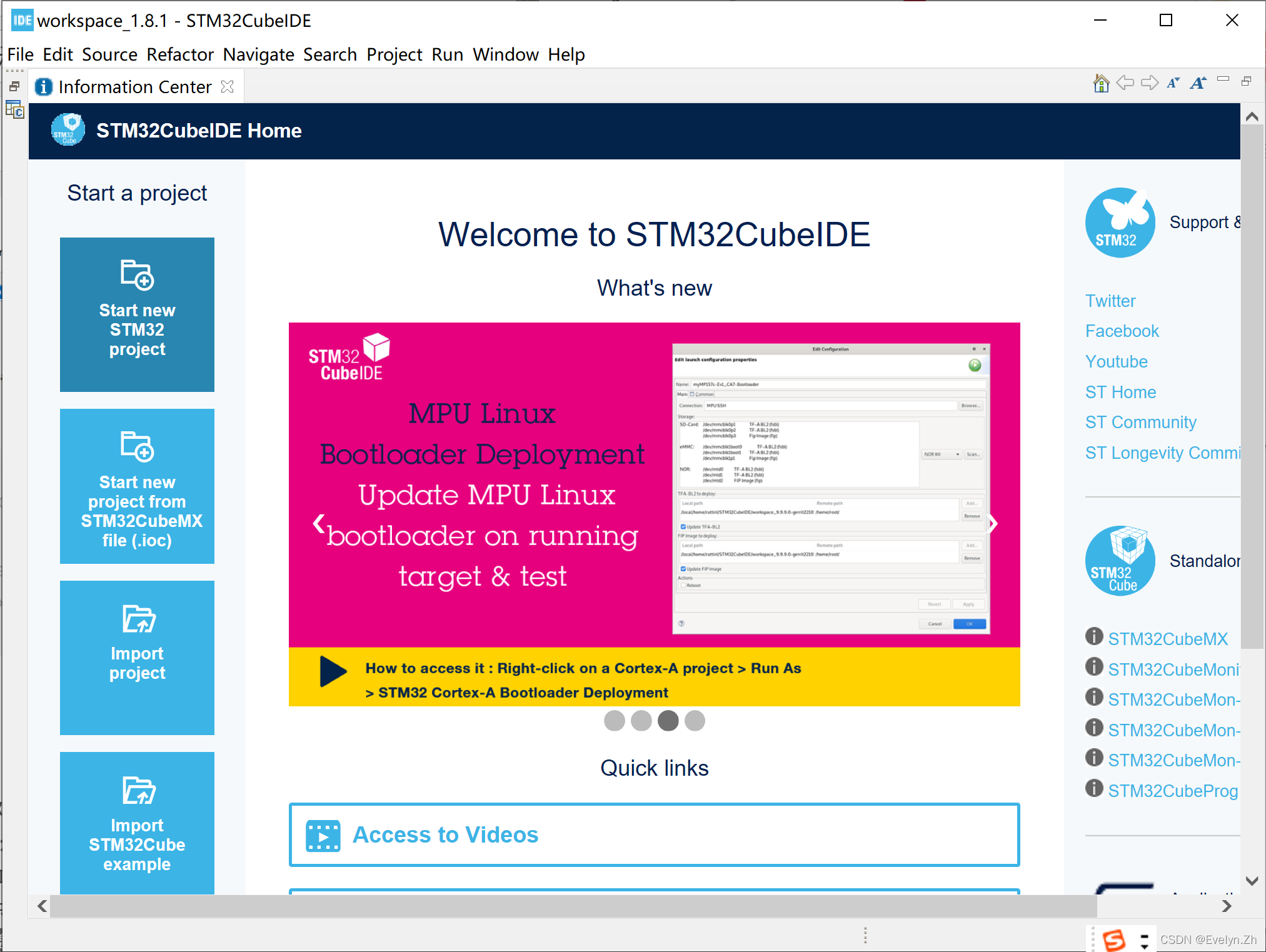Select second carousel indicator dot

click(x=641, y=721)
